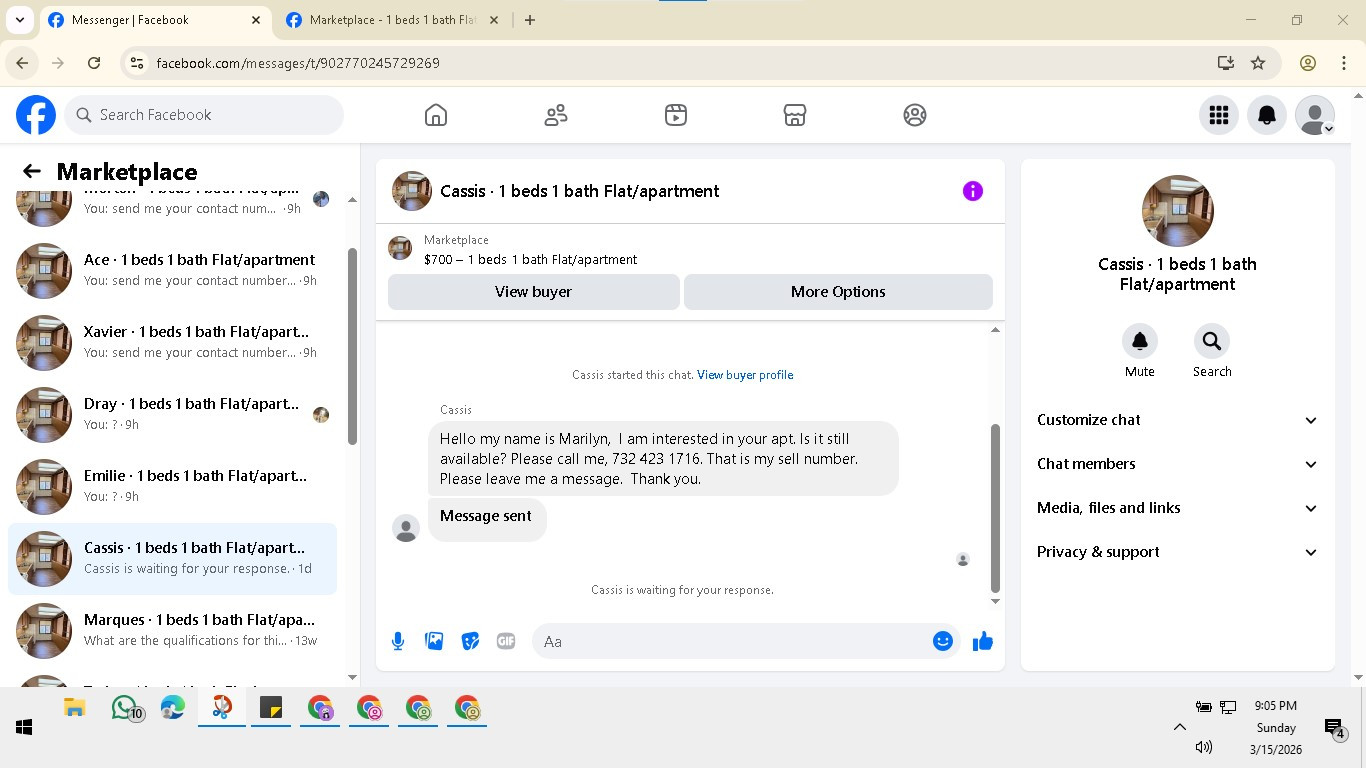Open the Windows Start menu
Screen dimensions: 1366x768
[24, 727]
